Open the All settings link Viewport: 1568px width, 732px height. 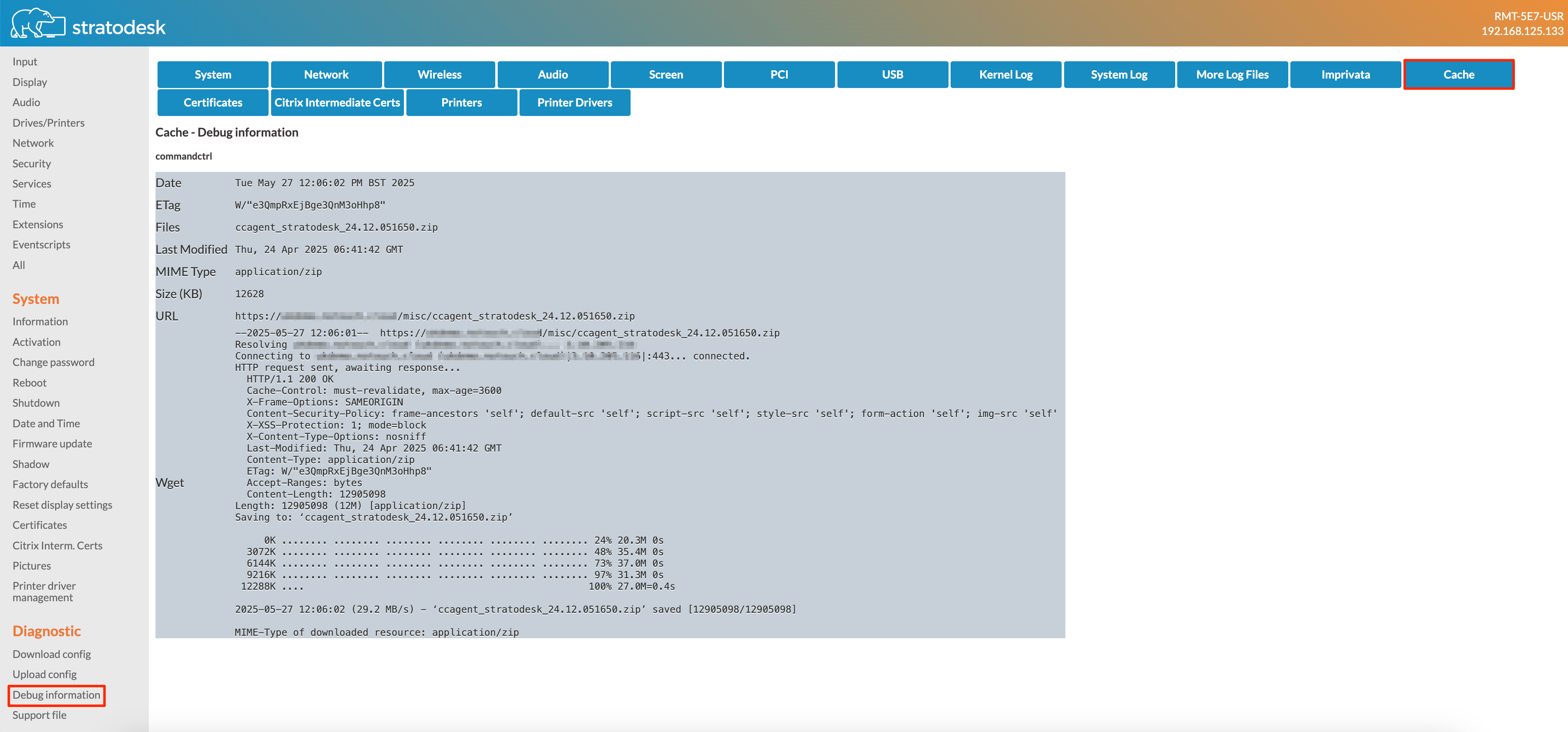[x=19, y=265]
